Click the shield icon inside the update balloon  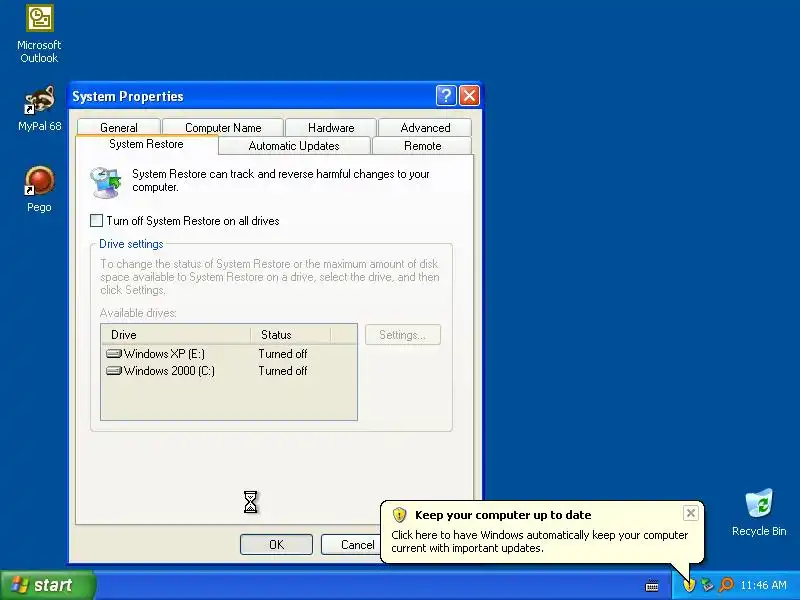(399, 515)
